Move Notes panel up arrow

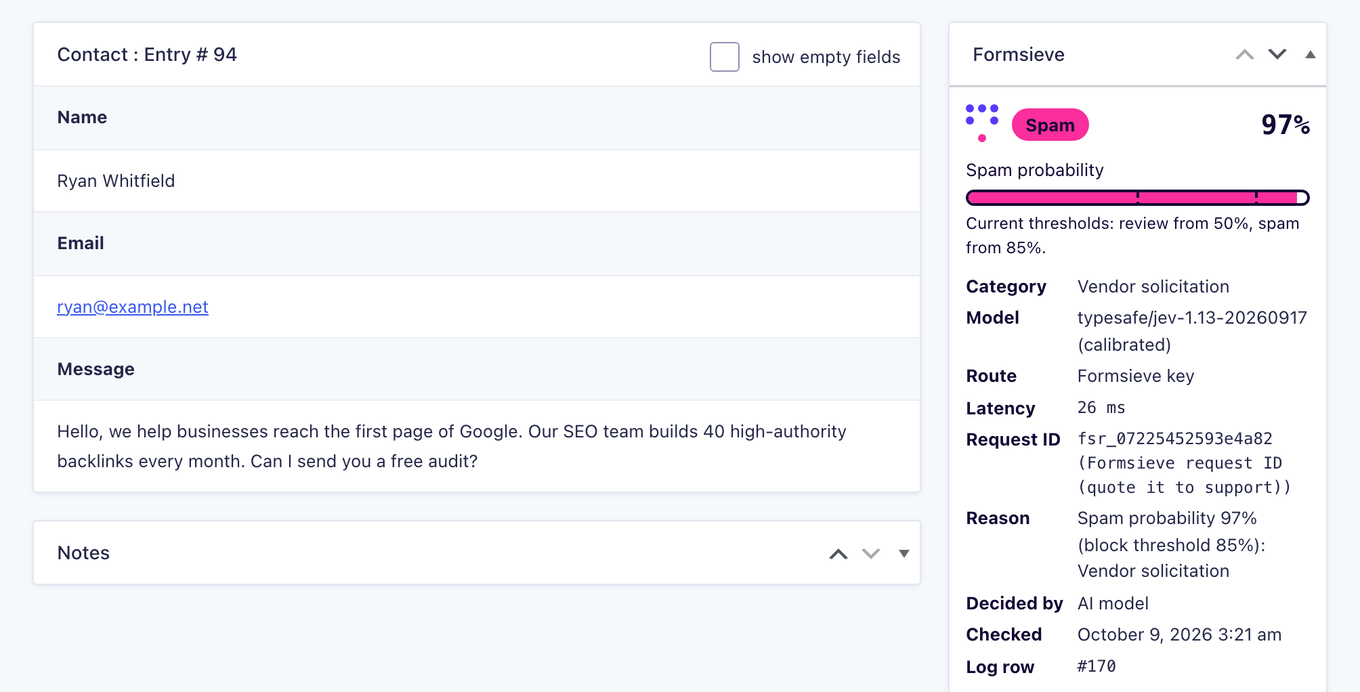[x=838, y=553]
